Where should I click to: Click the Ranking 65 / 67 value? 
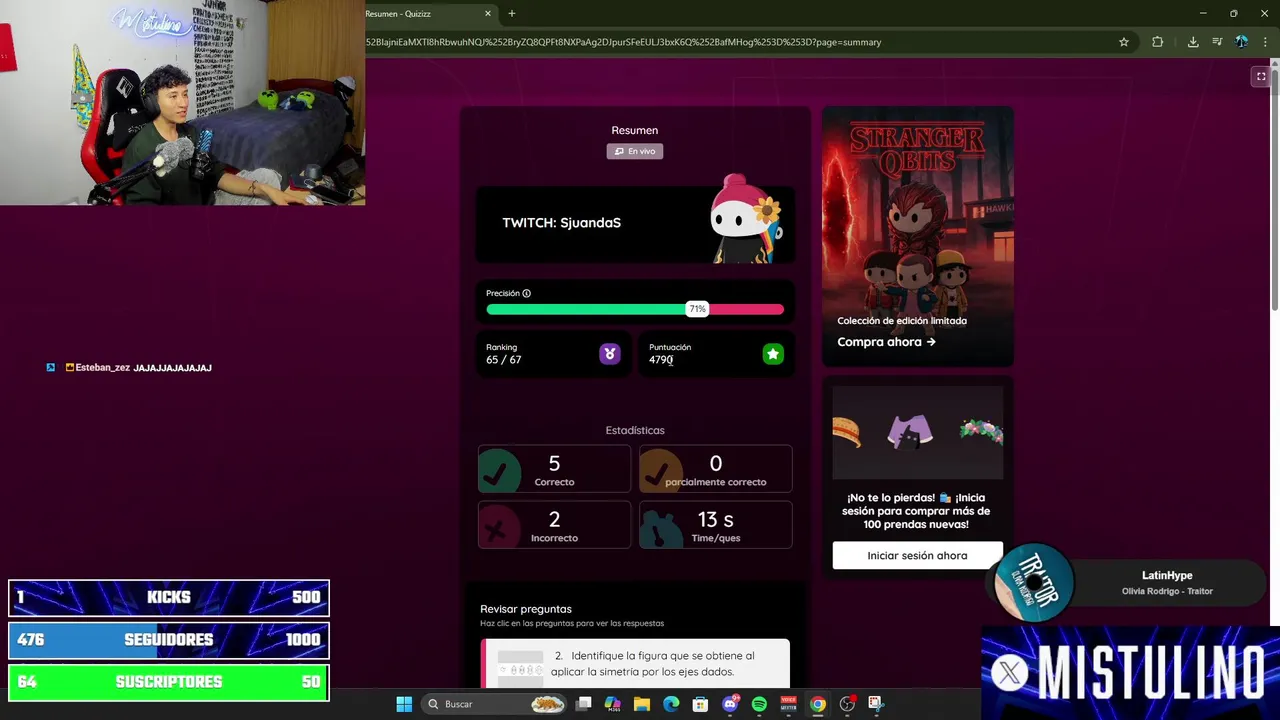click(x=503, y=360)
